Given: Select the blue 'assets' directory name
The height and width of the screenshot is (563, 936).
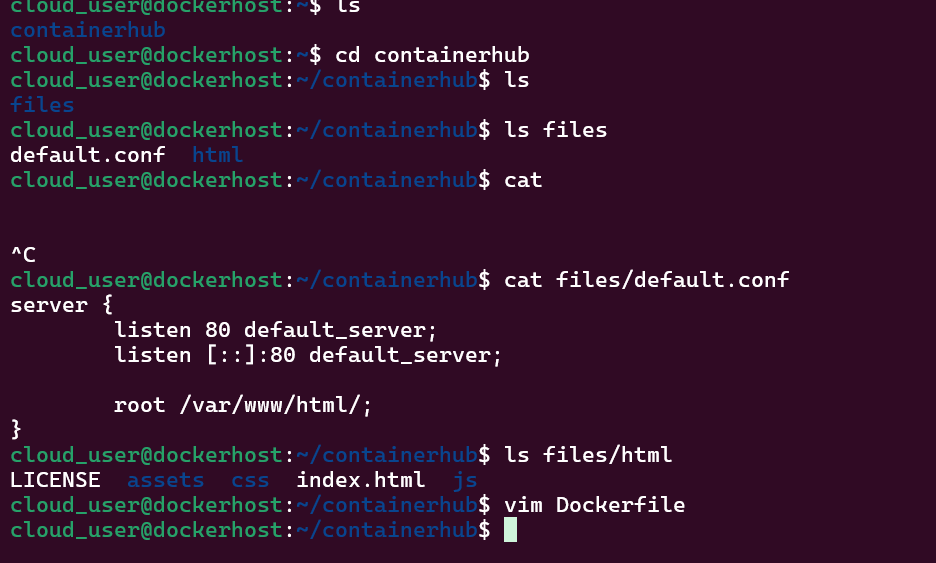Looking at the screenshot, I should [165, 480].
